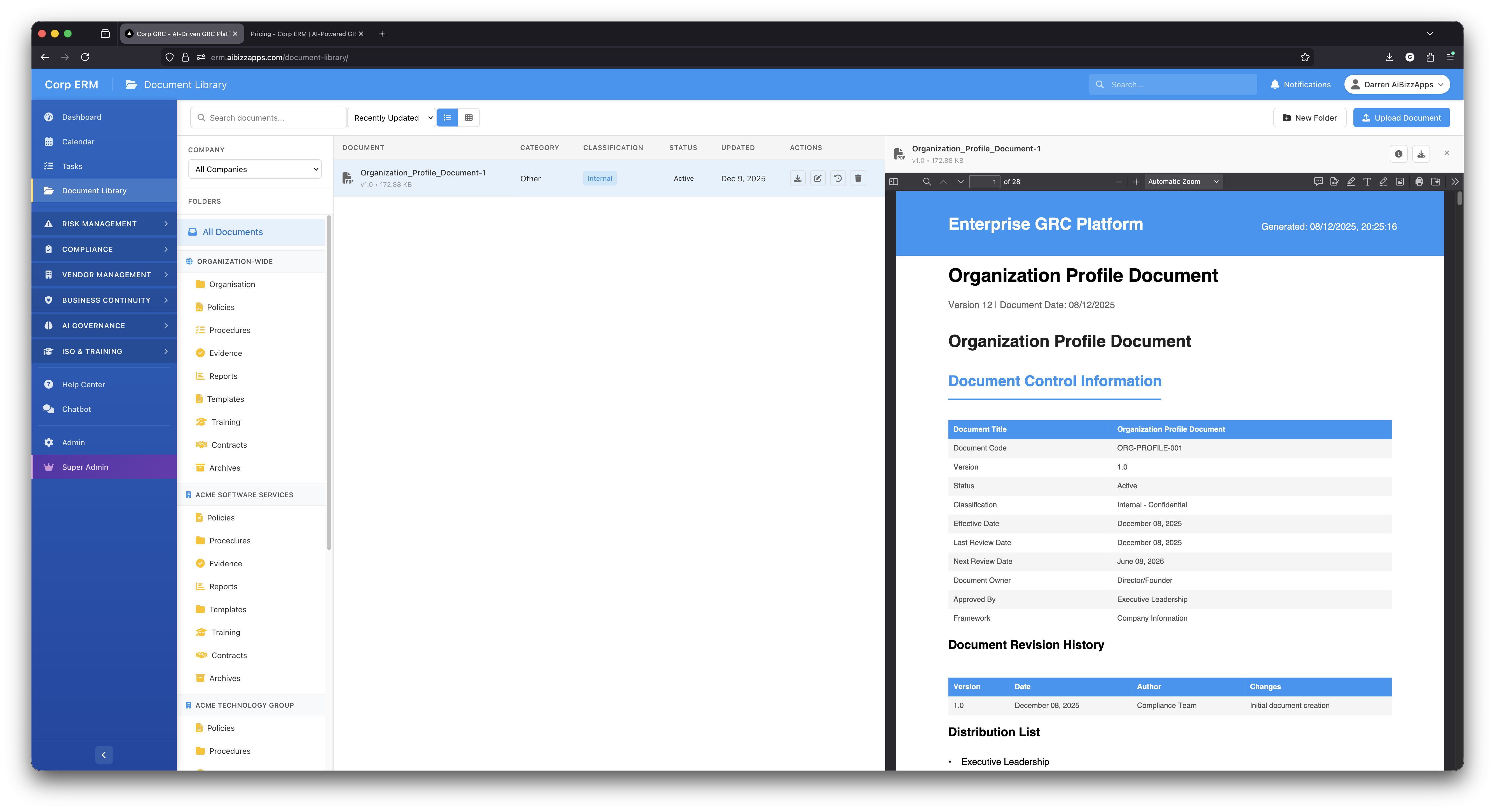Delete Organization_Profile_Document-1 using the trash icon
1495x812 pixels.
coord(858,178)
